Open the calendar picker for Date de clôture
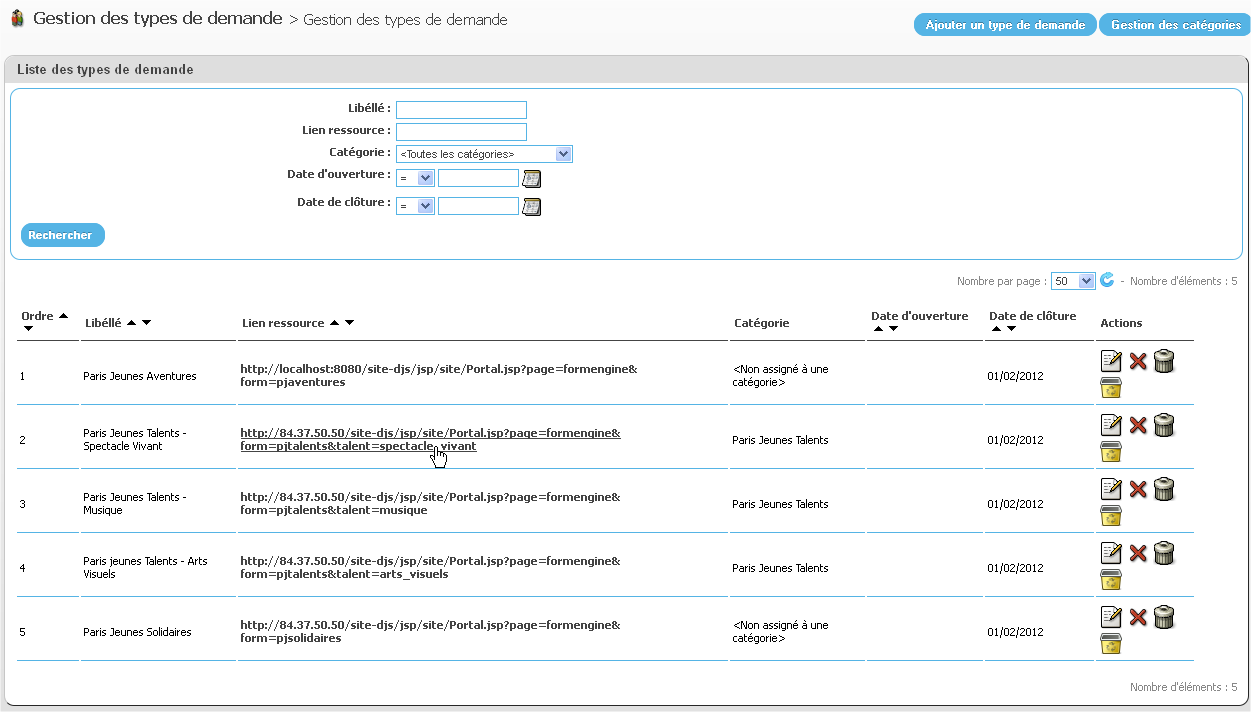 532,207
